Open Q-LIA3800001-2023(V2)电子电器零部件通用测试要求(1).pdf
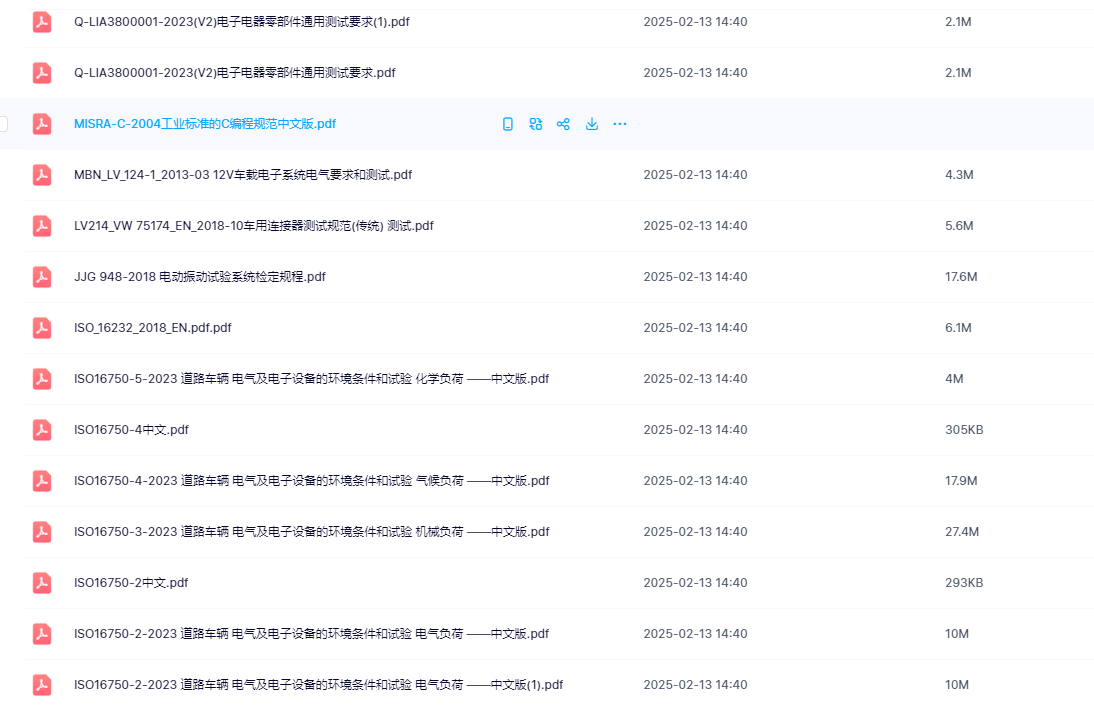Viewport: 1094px width, 709px height. click(x=241, y=22)
